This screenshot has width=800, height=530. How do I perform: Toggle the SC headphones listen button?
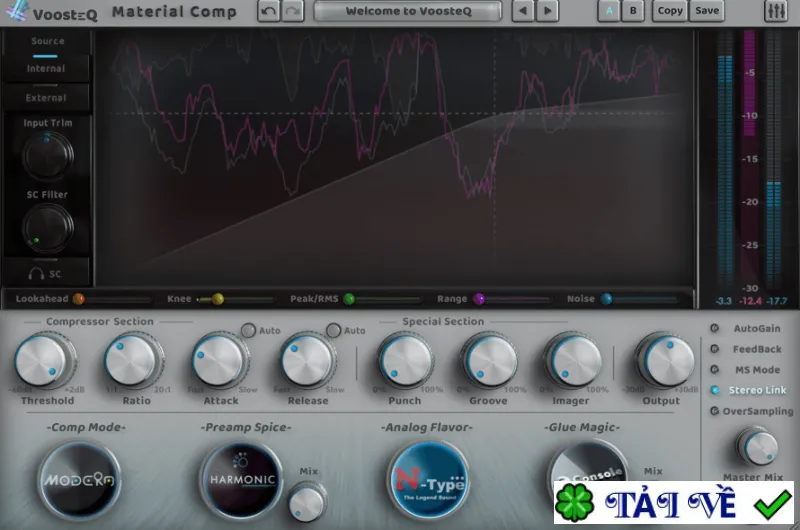coord(45,274)
